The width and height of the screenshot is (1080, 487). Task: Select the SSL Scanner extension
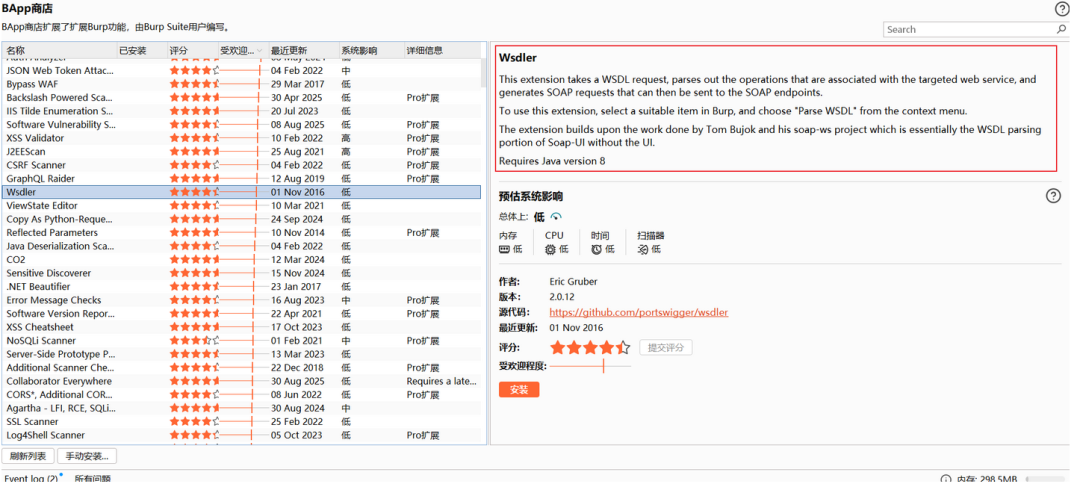[x=242, y=422]
